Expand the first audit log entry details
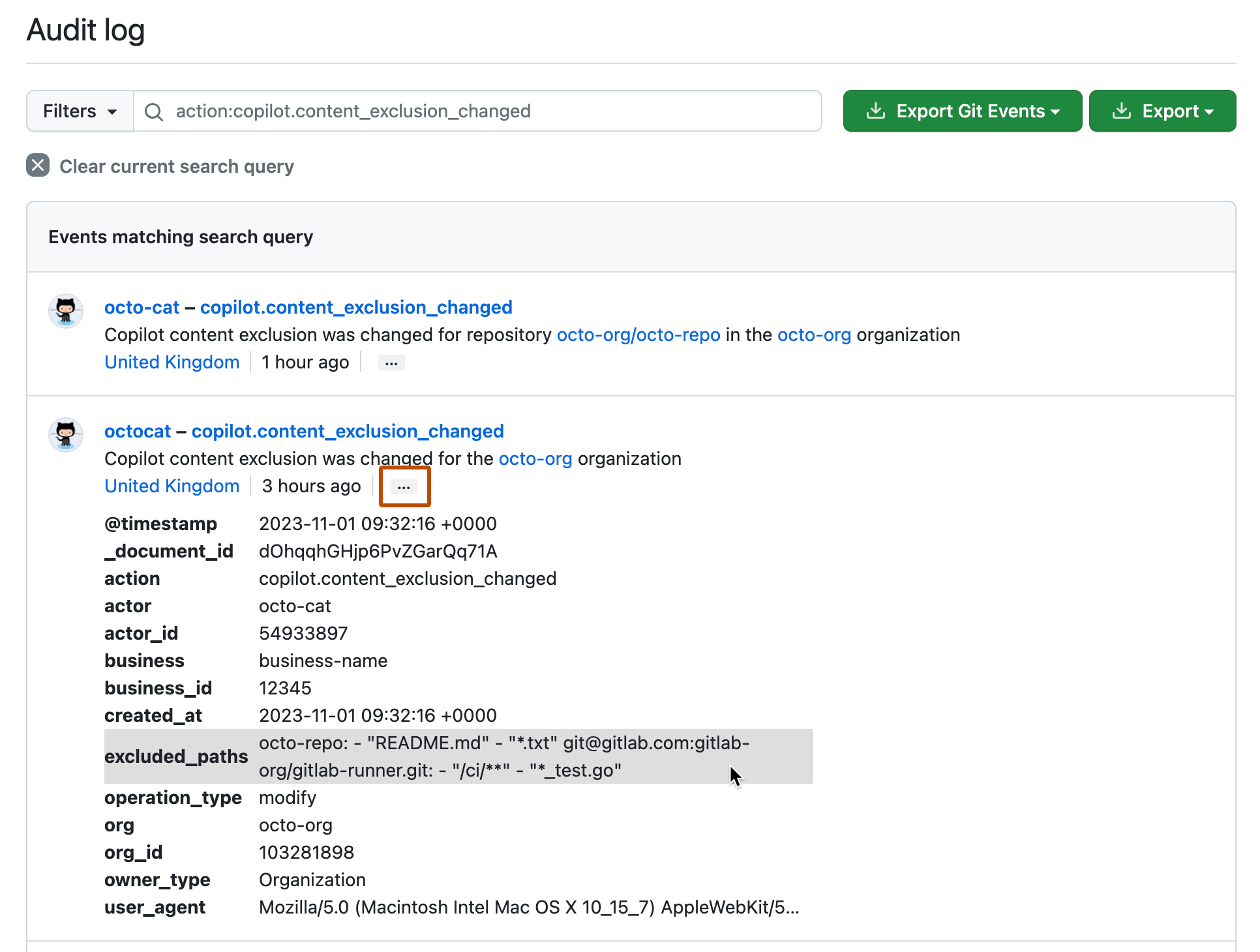Viewport: 1260px width, 952px height. click(x=394, y=363)
